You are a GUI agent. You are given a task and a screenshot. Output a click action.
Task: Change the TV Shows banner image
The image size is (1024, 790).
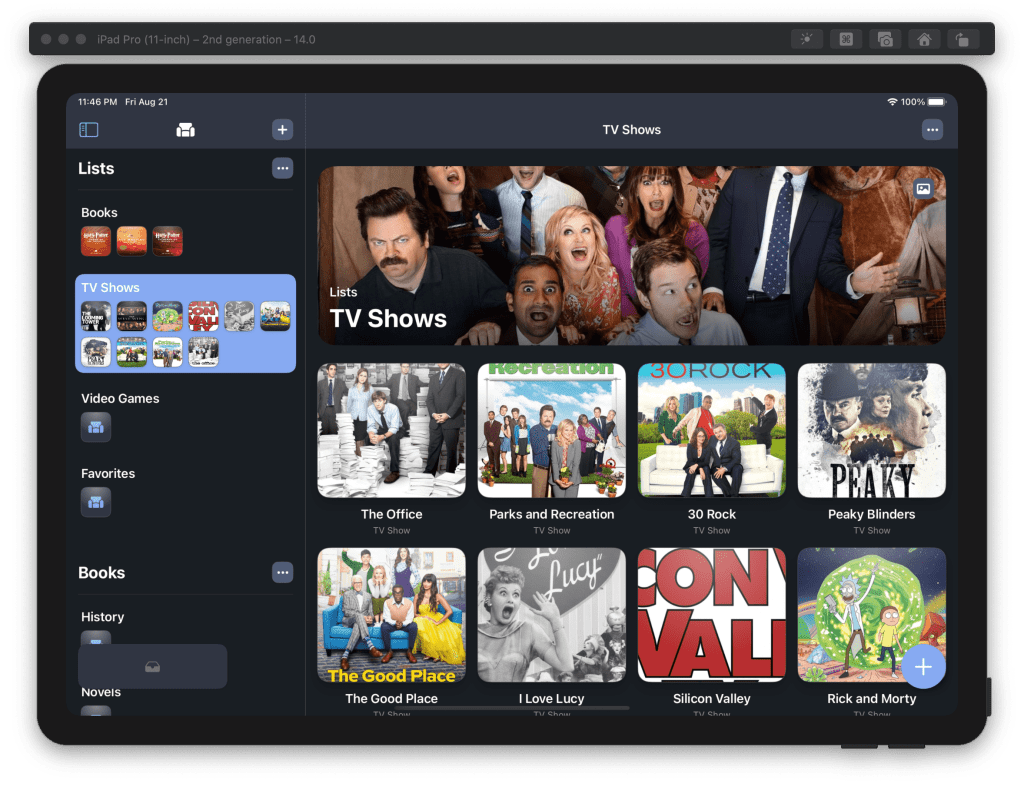coord(923,188)
